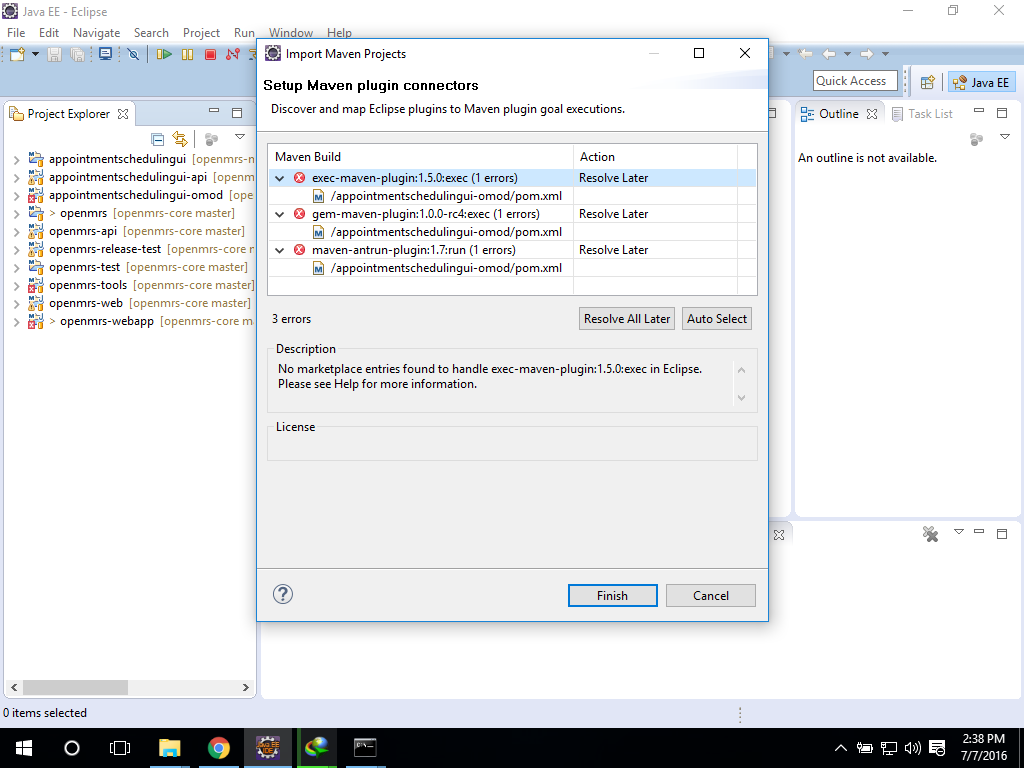Click the Focus on Active Task icon in Project Explorer
This screenshot has height=768, width=1024.
211,139
